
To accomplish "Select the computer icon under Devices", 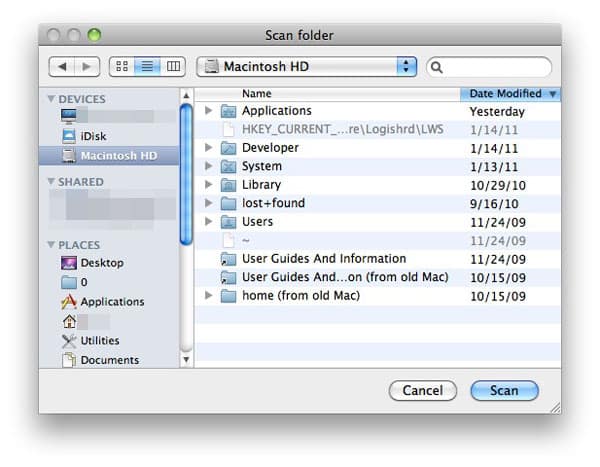I will 68,116.
